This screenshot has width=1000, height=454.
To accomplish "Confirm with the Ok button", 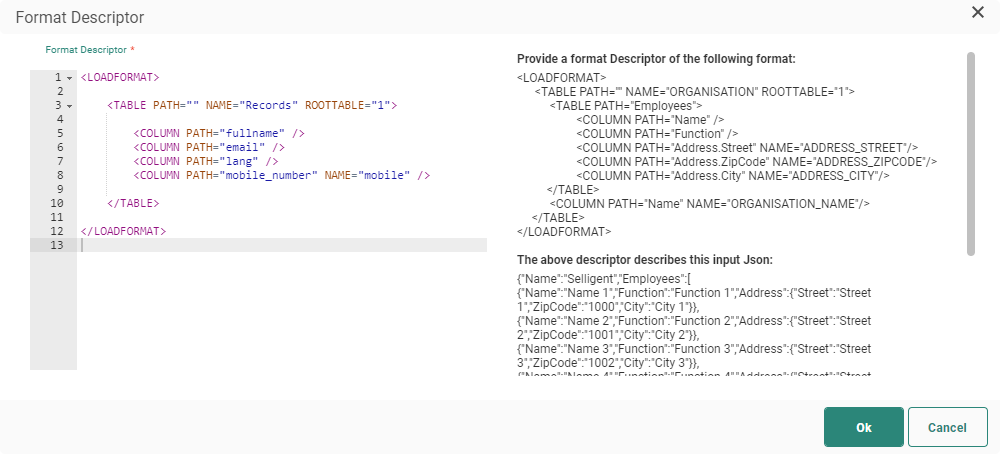I will tap(863, 427).
